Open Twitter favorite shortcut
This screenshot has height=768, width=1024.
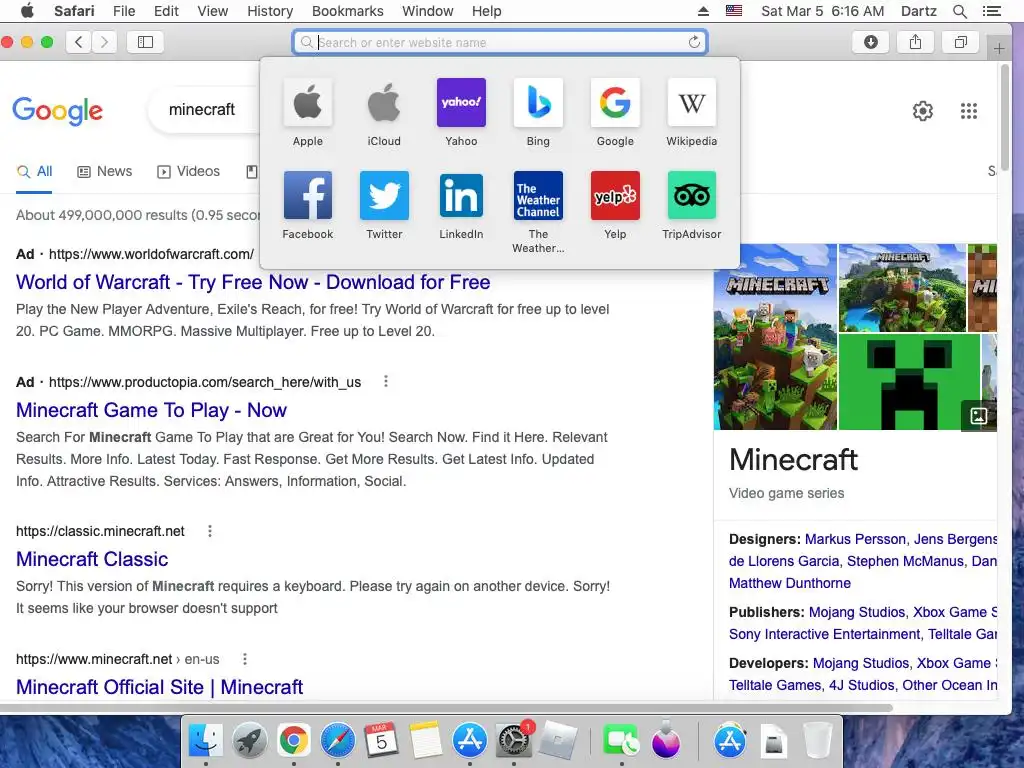tap(384, 196)
